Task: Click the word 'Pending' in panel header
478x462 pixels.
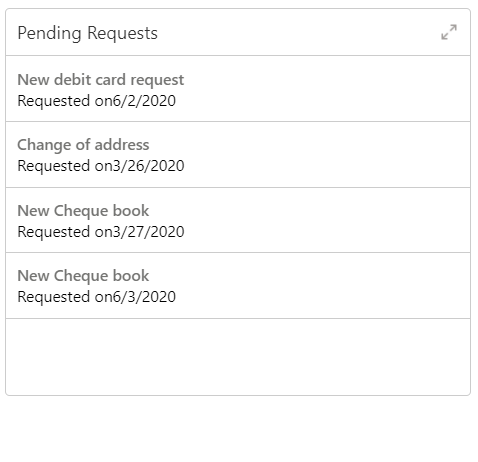Action: coord(49,34)
